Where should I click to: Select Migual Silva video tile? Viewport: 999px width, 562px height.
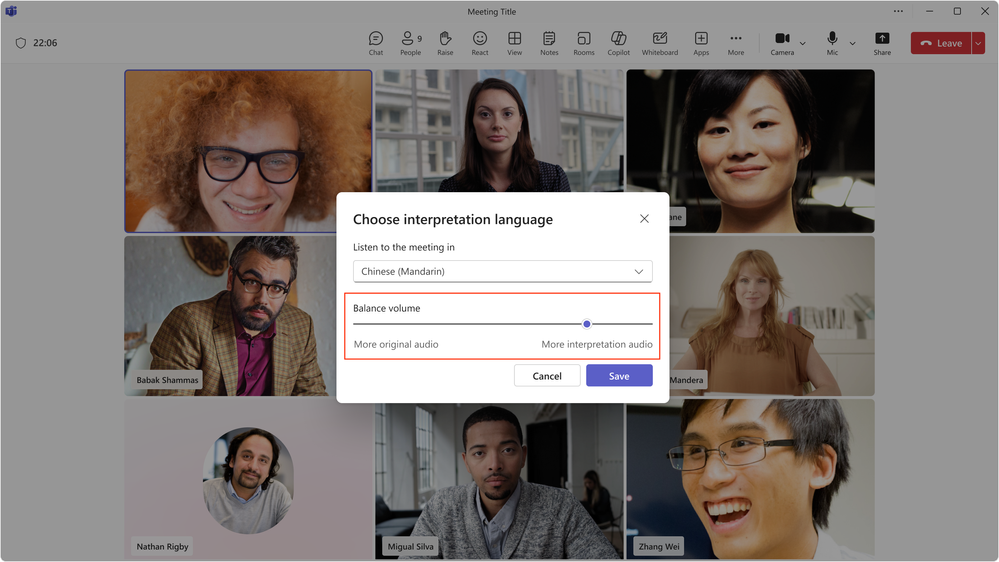pos(499,481)
